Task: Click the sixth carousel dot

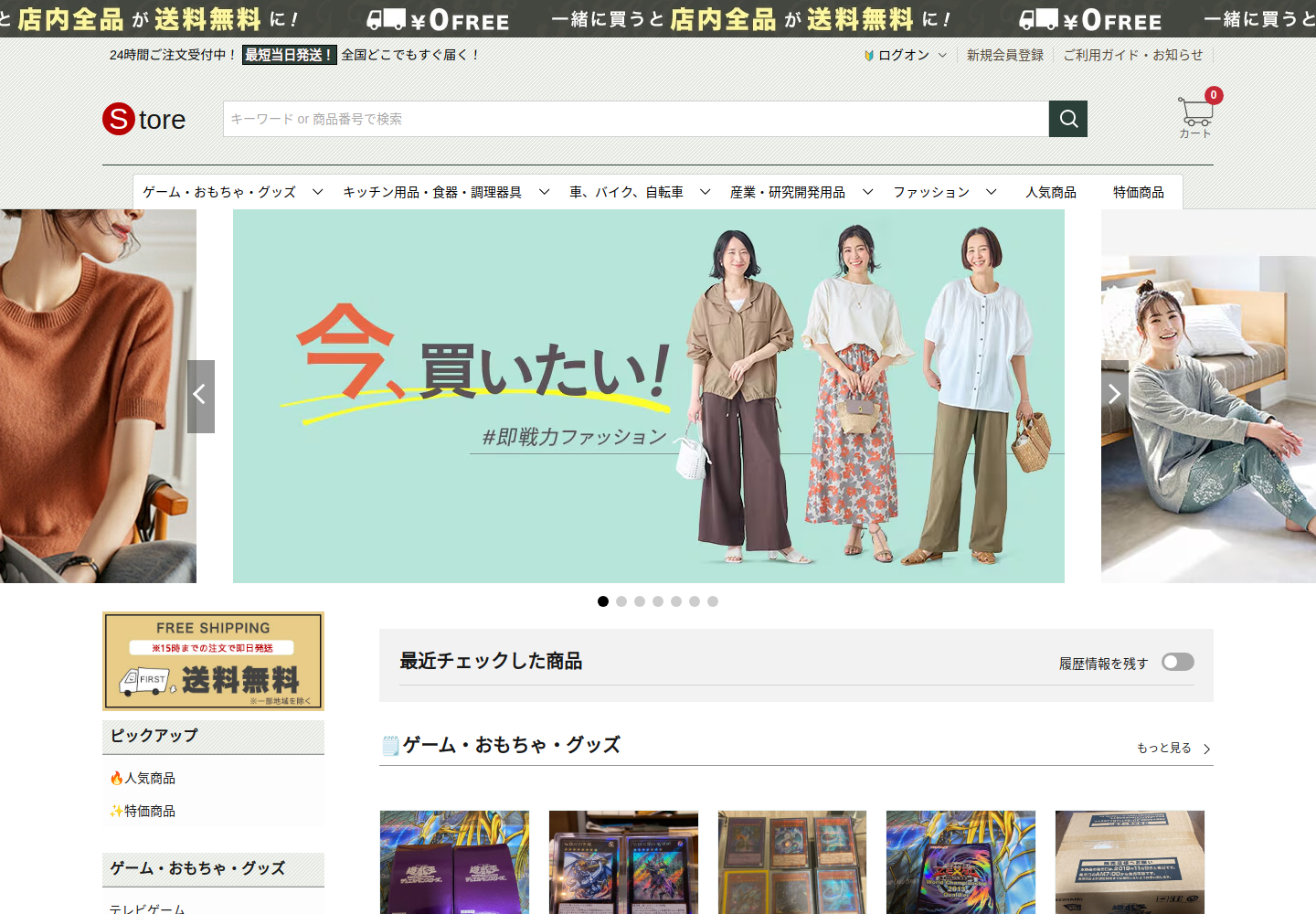Action: click(695, 601)
